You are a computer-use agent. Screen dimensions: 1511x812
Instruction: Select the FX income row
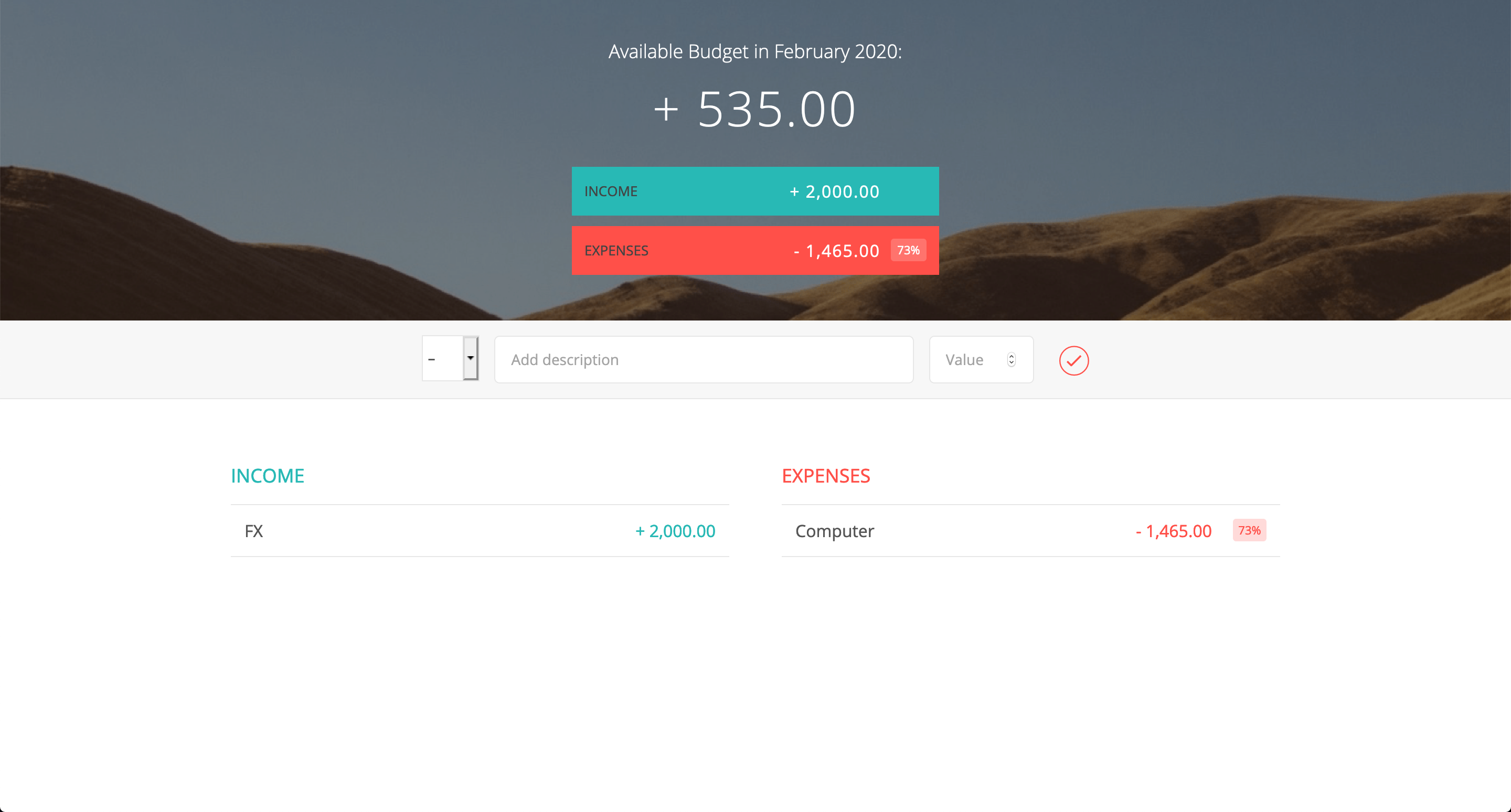(480, 531)
